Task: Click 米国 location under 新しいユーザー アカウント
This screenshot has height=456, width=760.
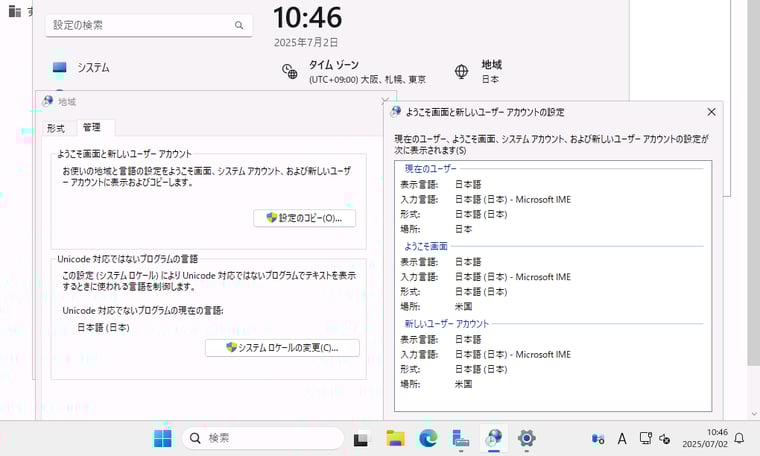Action: [463, 384]
